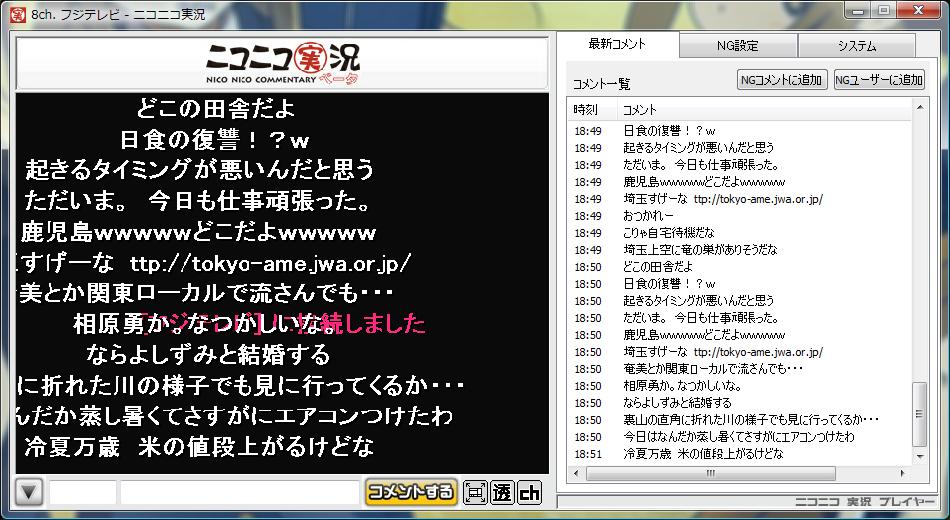The width and height of the screenshot is (950, 520).
Task: Click the horizontal scrollbar thumb
Action: click(x=711, y=473)
